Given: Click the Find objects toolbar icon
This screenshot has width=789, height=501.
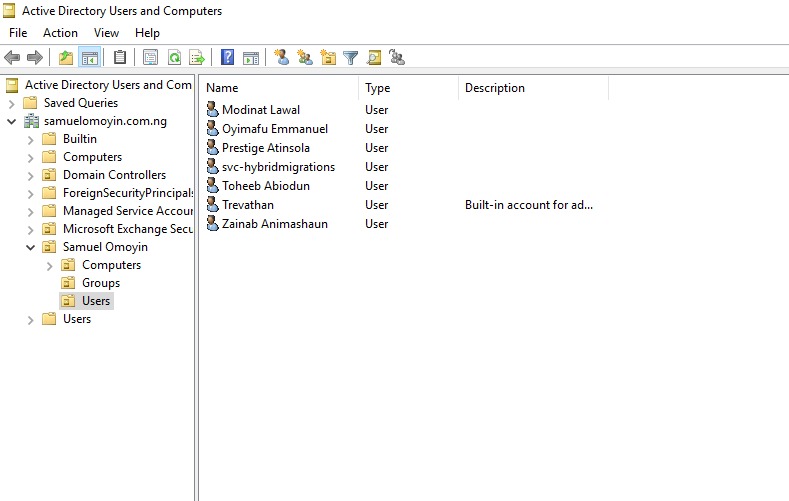Looking at the screenshot, I should tap(374, 57).
